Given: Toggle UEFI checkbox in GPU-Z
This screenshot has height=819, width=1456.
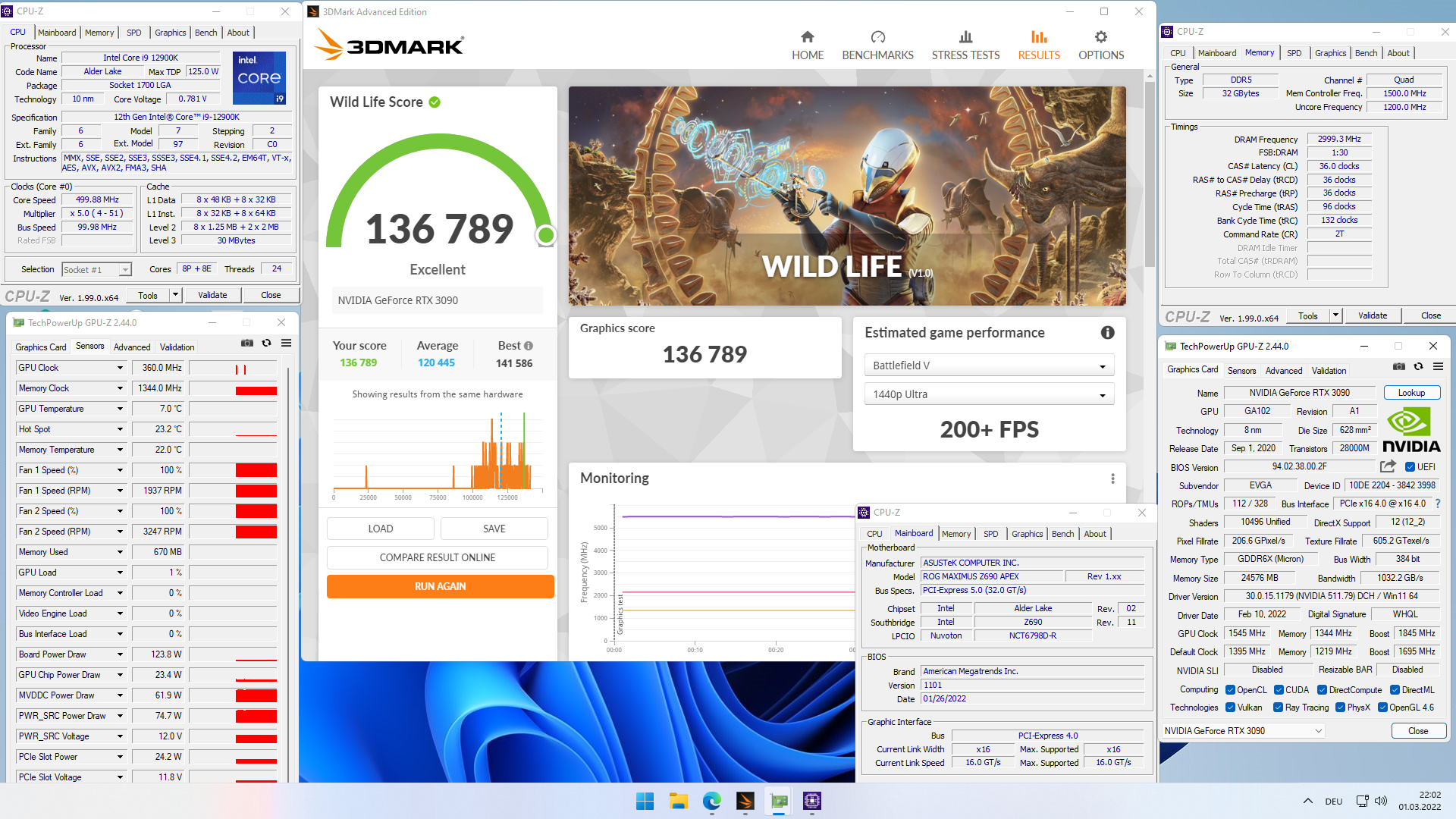Looking at the screenshot, I should point(1410,467).
